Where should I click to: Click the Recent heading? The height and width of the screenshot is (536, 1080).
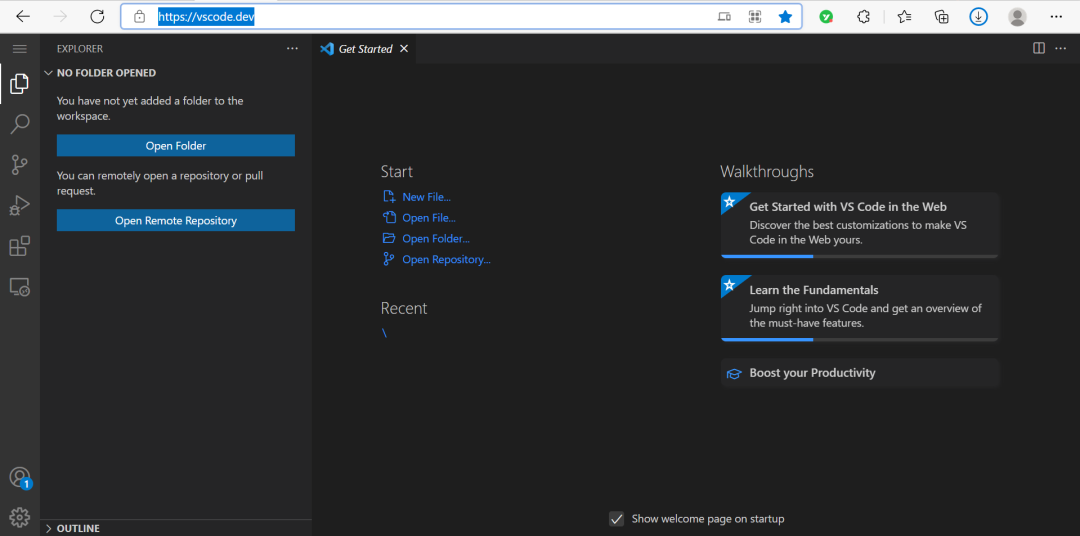pyautogui.click(x=404, y=308)
